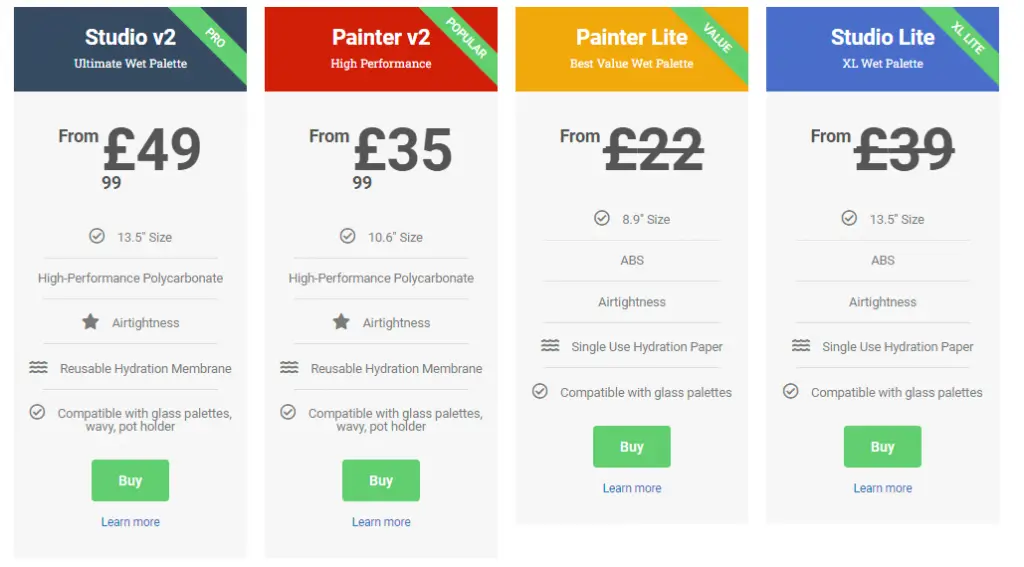
Task: Click the POPULAR ribbon on Painter v2
Action: pos(466,38)
